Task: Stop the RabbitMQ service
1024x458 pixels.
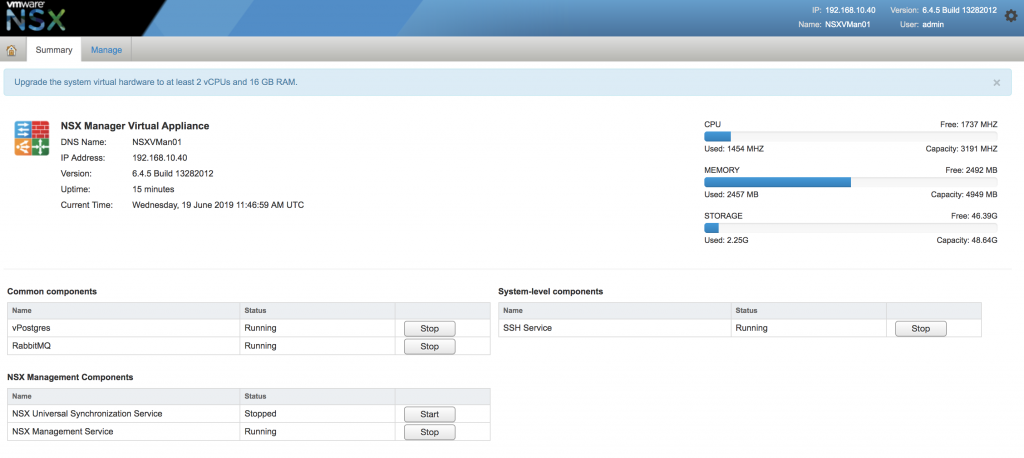Action: [430, 346]
